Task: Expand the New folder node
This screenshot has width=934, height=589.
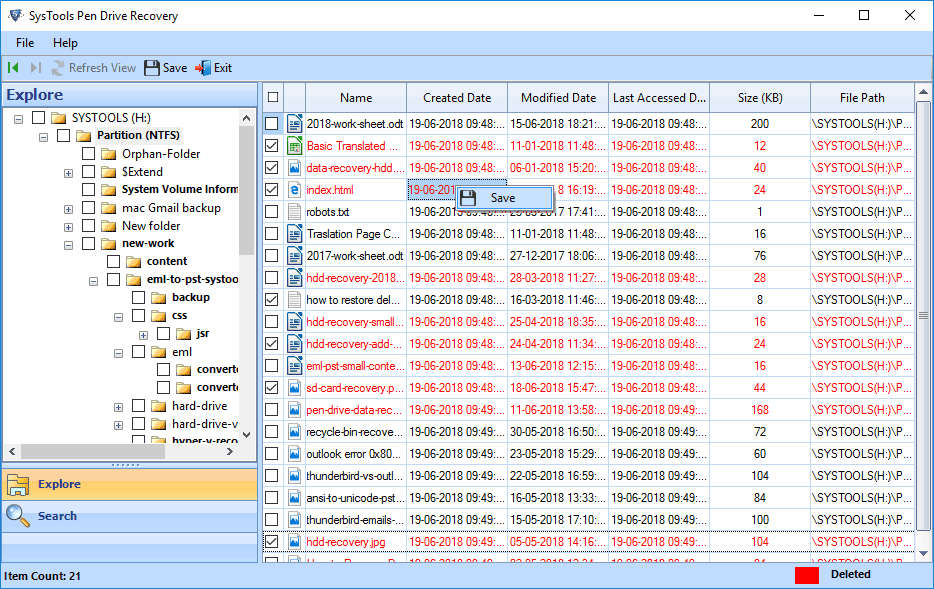Action: (x=69, y=228)
